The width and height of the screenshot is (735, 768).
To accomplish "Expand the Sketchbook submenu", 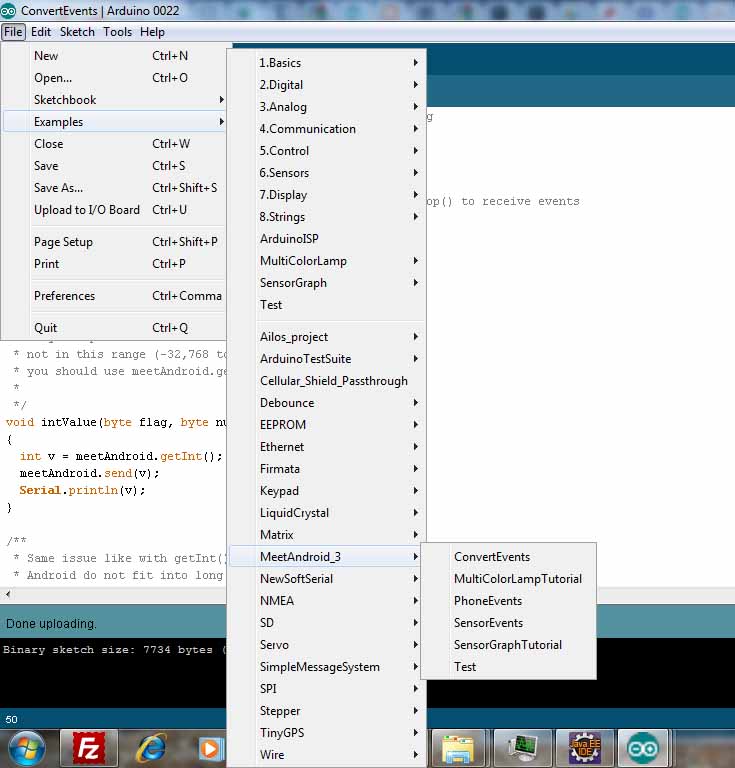I will click(114, 100).
